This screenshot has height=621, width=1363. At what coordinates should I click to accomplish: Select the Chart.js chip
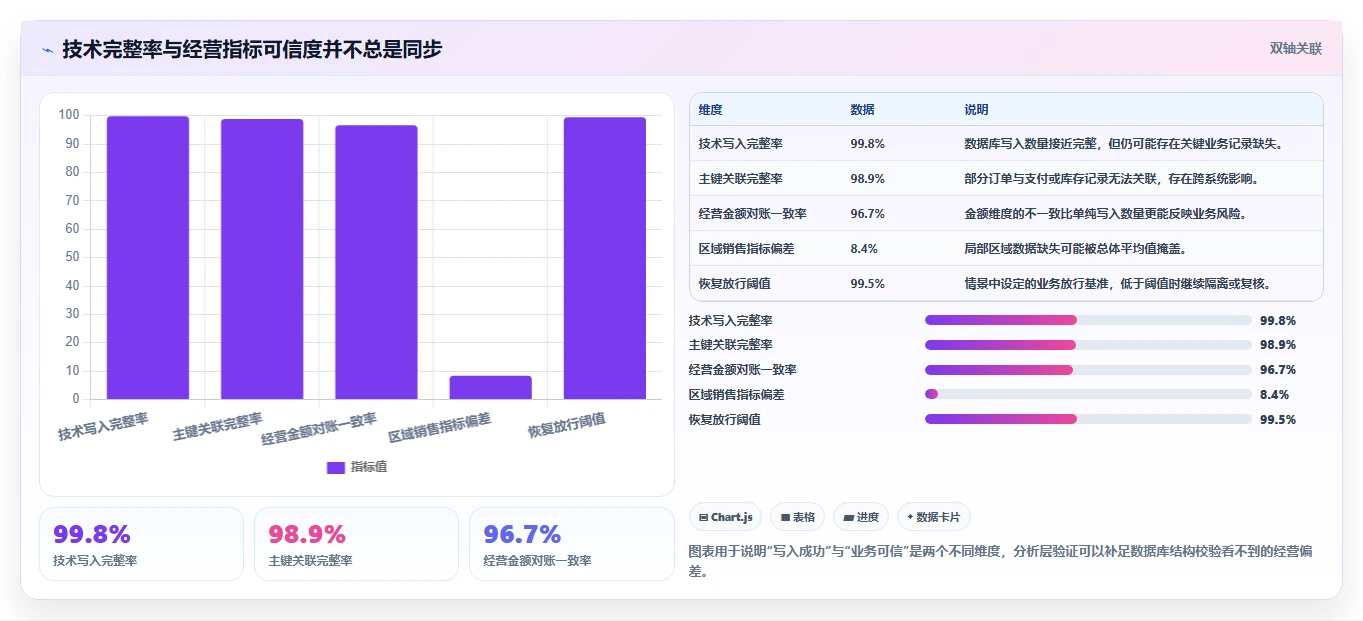(x=726, y=517)
